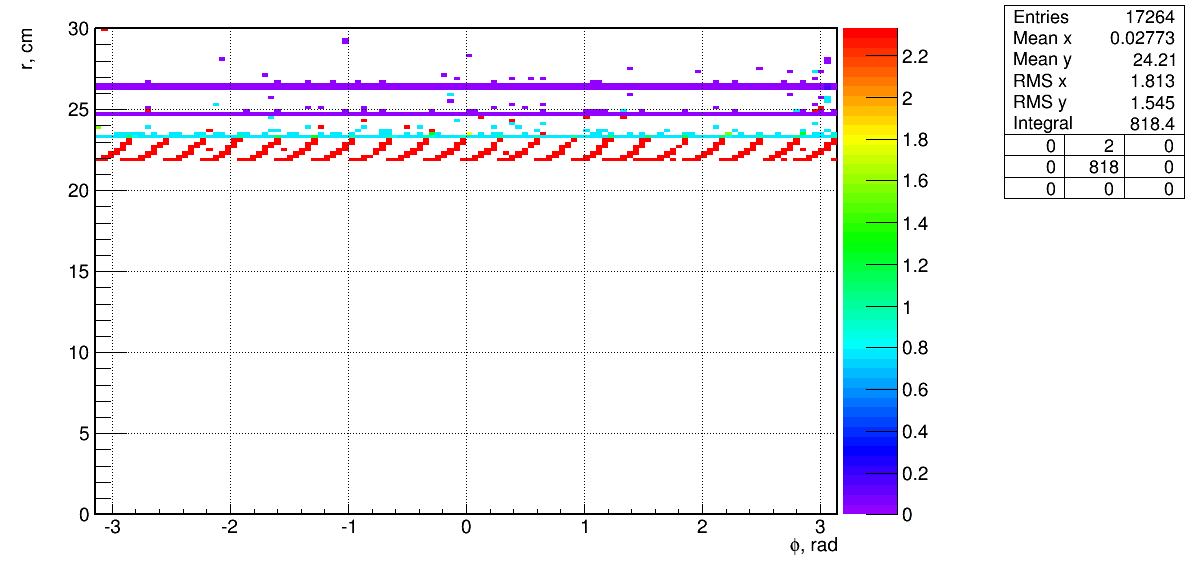Click the color scale label 0.4
The height and width of the screenshot is (572, 1196).
[915, 432]
